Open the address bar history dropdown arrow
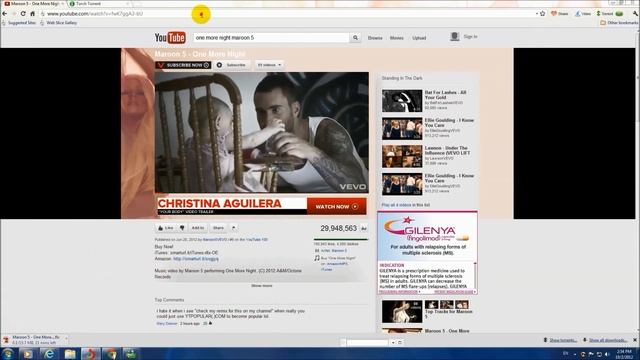The image size is (640, 360). tap(537, 13)
